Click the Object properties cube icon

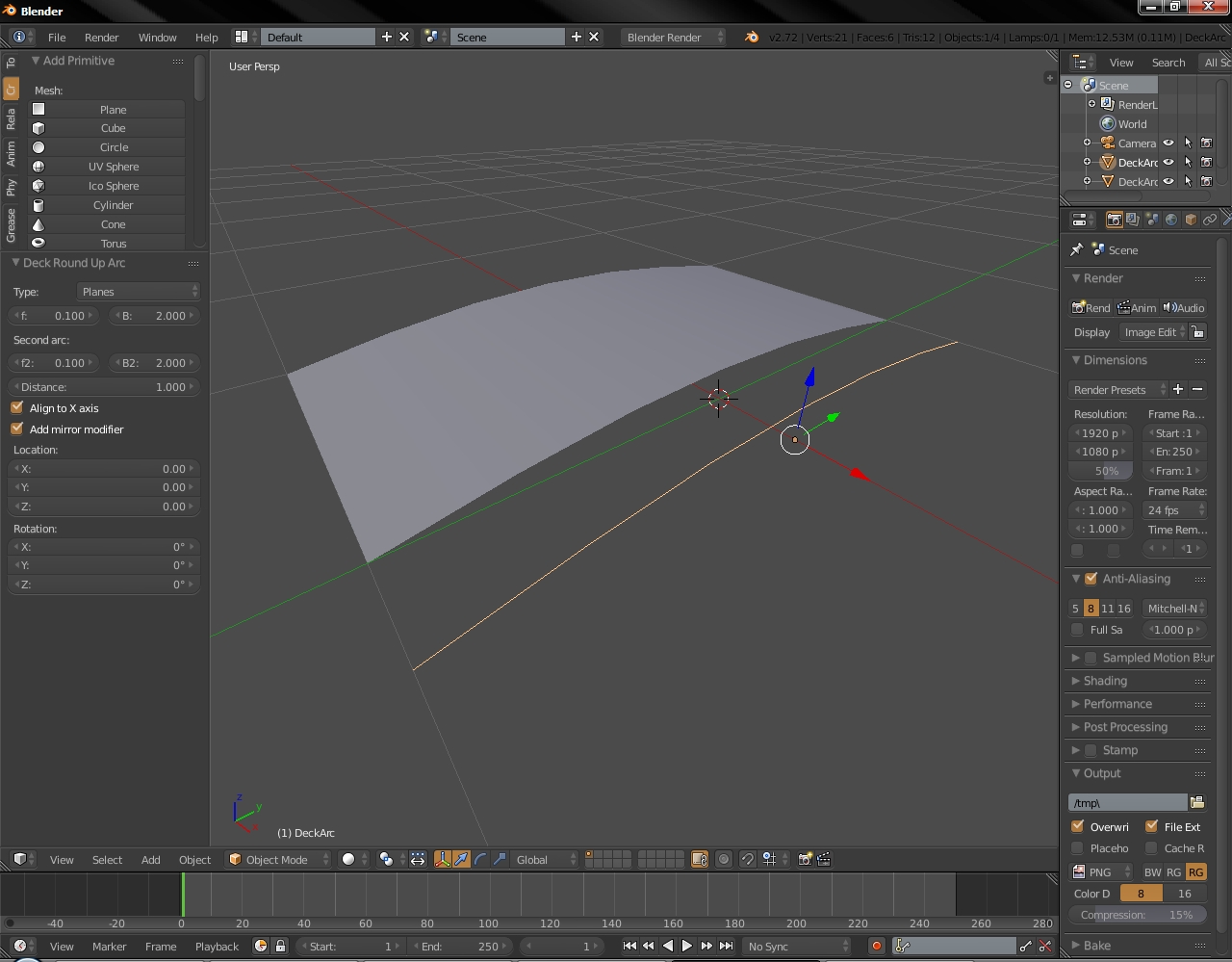(x=1191, y=220)
